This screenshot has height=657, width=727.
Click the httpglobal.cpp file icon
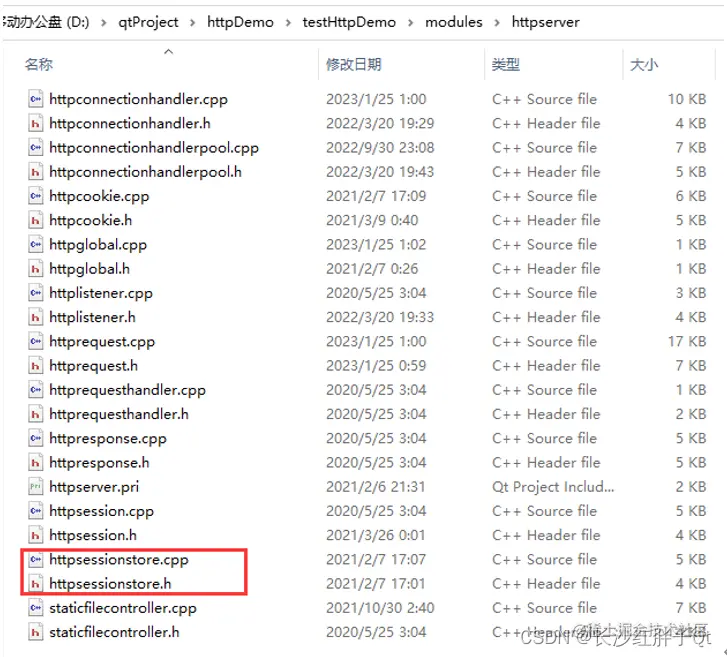[x=36, y=244]
